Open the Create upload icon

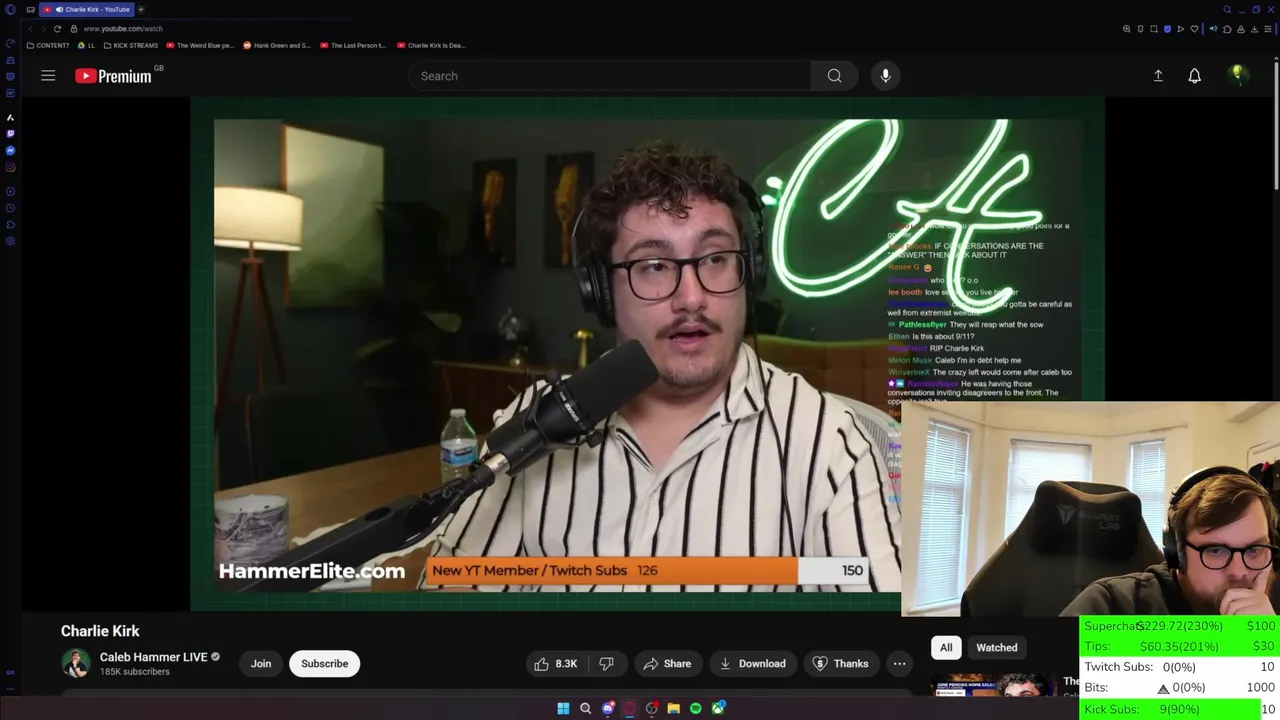pos(1158,76)
